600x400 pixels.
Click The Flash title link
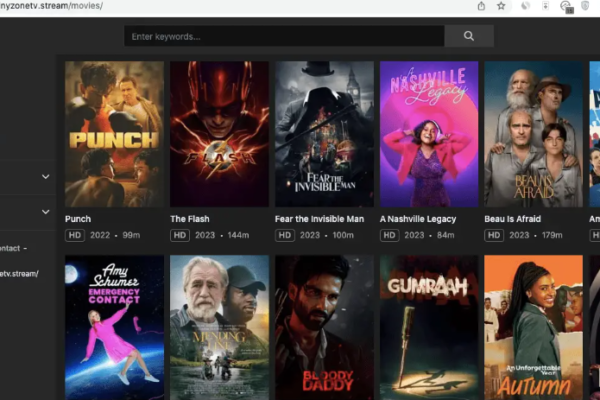[x=190, y=219]
